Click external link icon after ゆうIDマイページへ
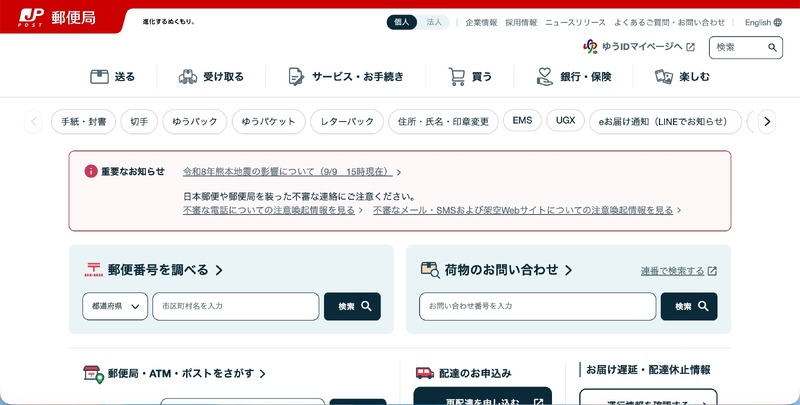Screen dimensions: 800x405 point(690,47)
